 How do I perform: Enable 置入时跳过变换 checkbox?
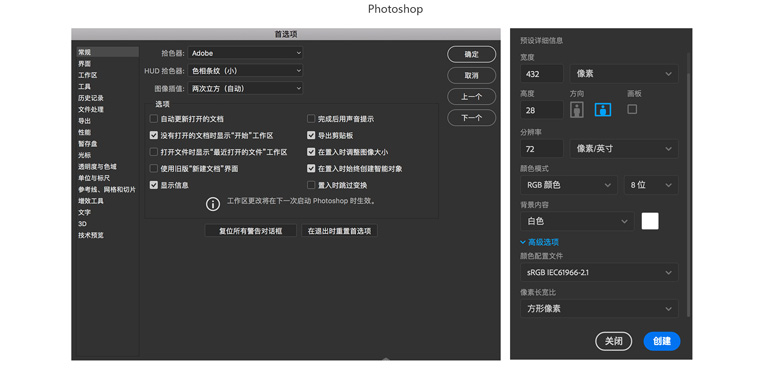(311, 185)
